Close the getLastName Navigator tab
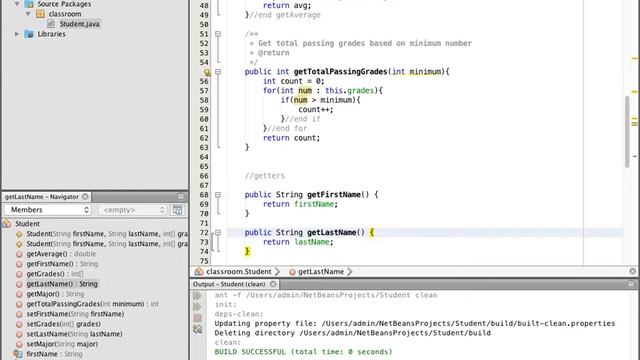Viewport: 640px width, 360px height. [85, 196]
